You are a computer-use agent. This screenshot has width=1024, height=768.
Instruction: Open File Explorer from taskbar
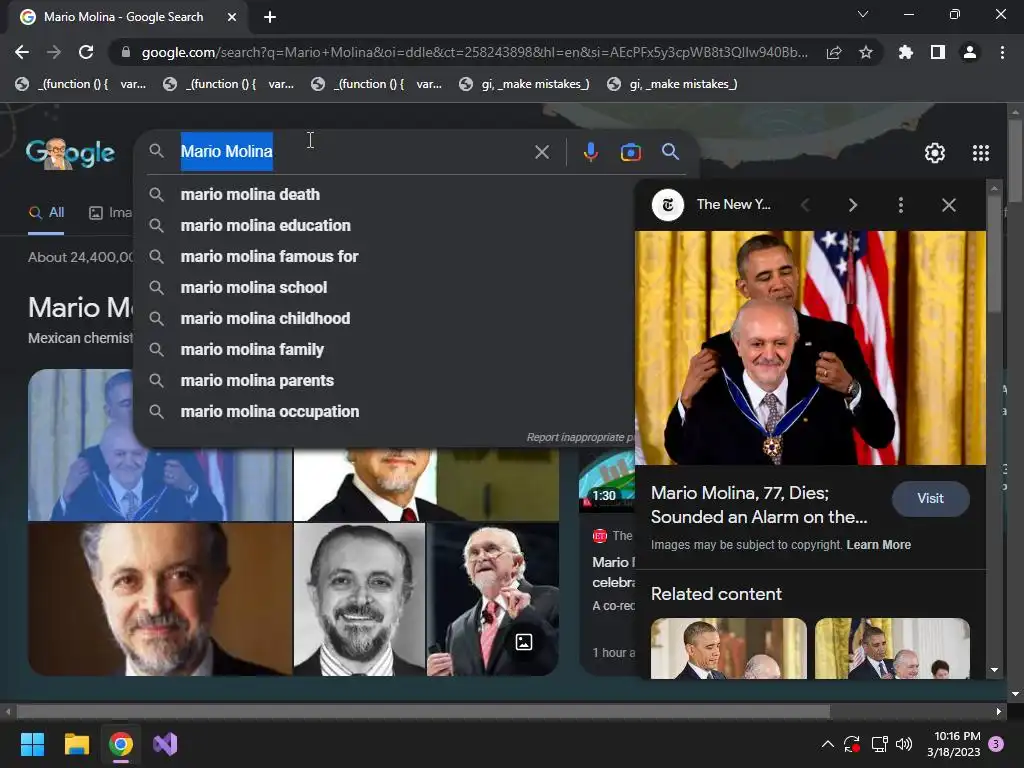coord(76,744)
